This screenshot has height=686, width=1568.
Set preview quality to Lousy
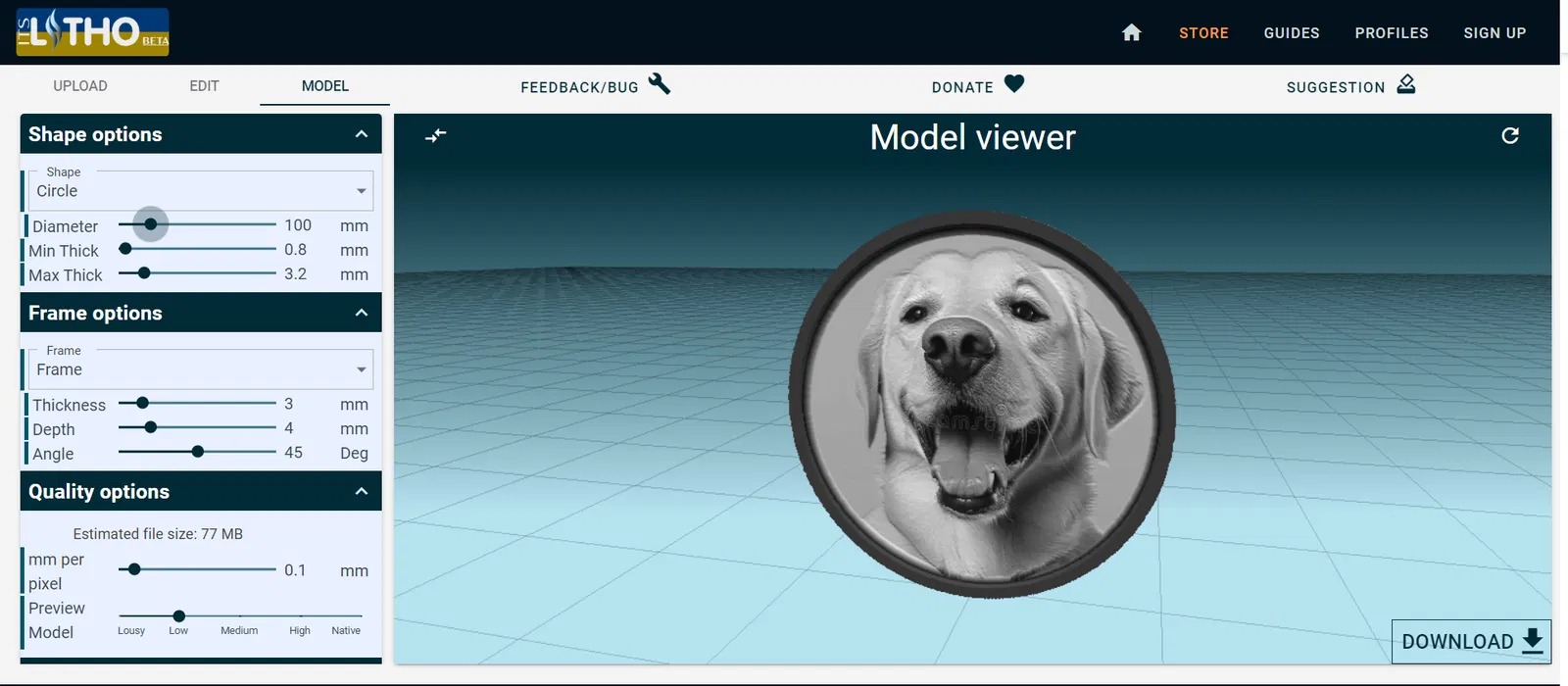131,631
